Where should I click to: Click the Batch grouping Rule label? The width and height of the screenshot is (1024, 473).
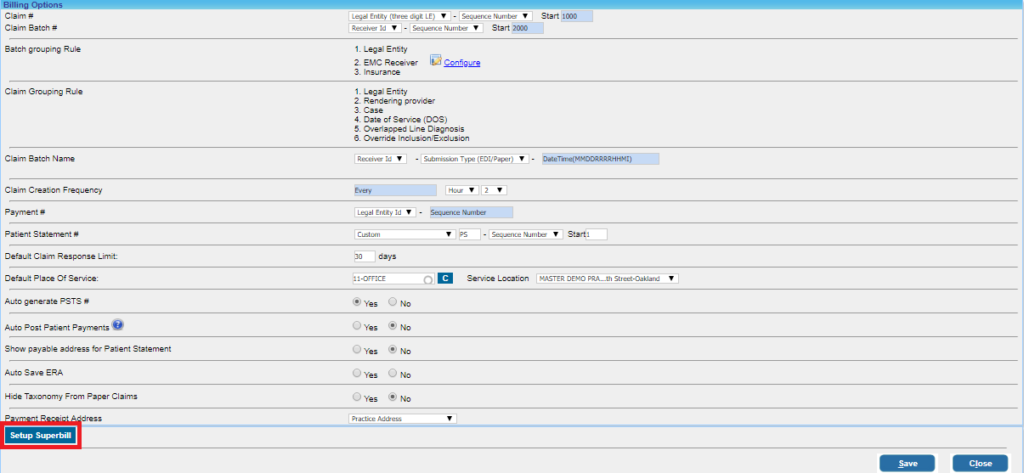point(42,49)
